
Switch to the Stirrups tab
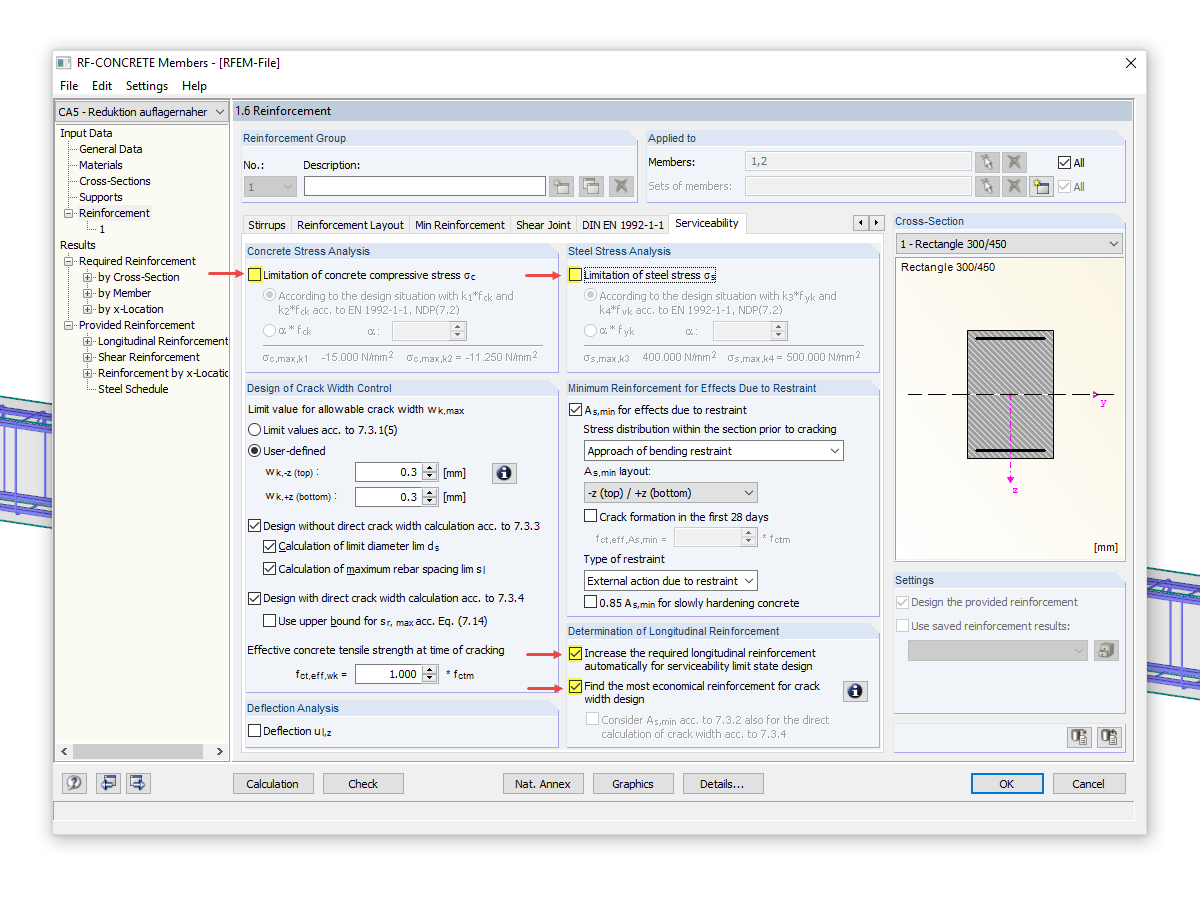click(267, 225)
